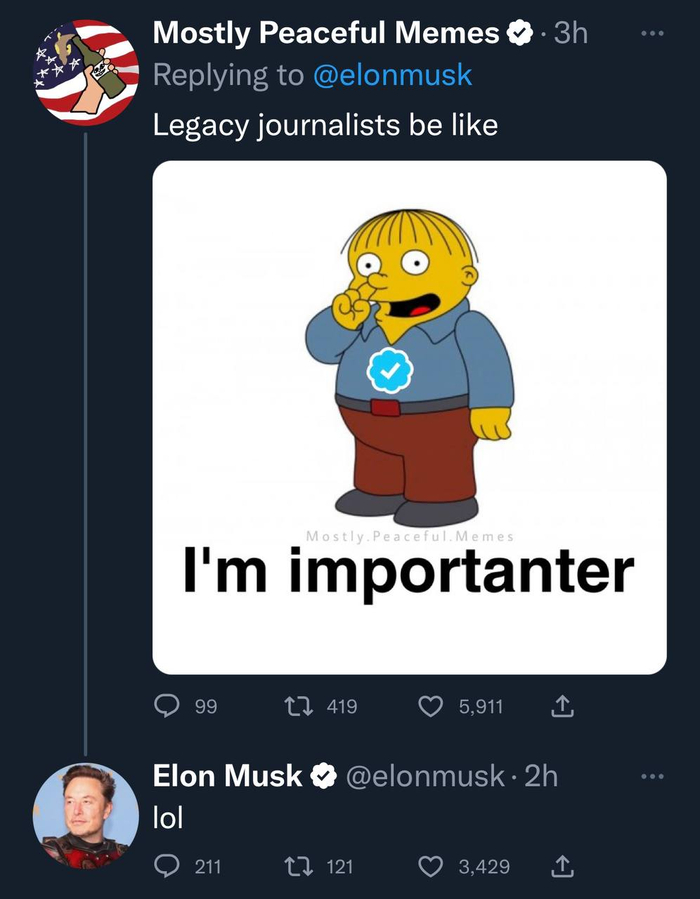
Task: Open more options for Elon Musk's tweet
Action: (652, 776)
